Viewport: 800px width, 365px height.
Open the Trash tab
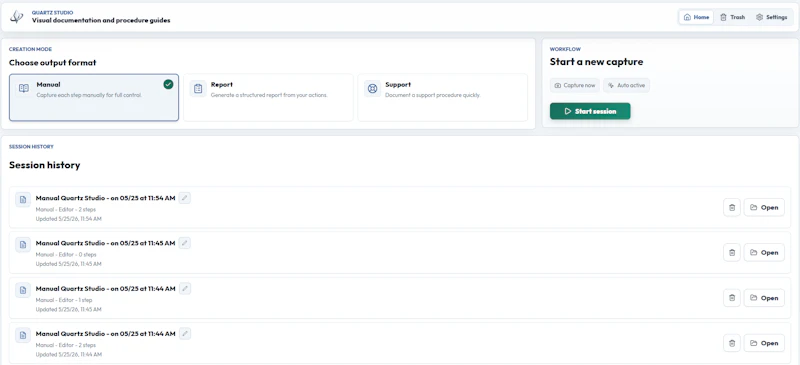click(732, 17)
